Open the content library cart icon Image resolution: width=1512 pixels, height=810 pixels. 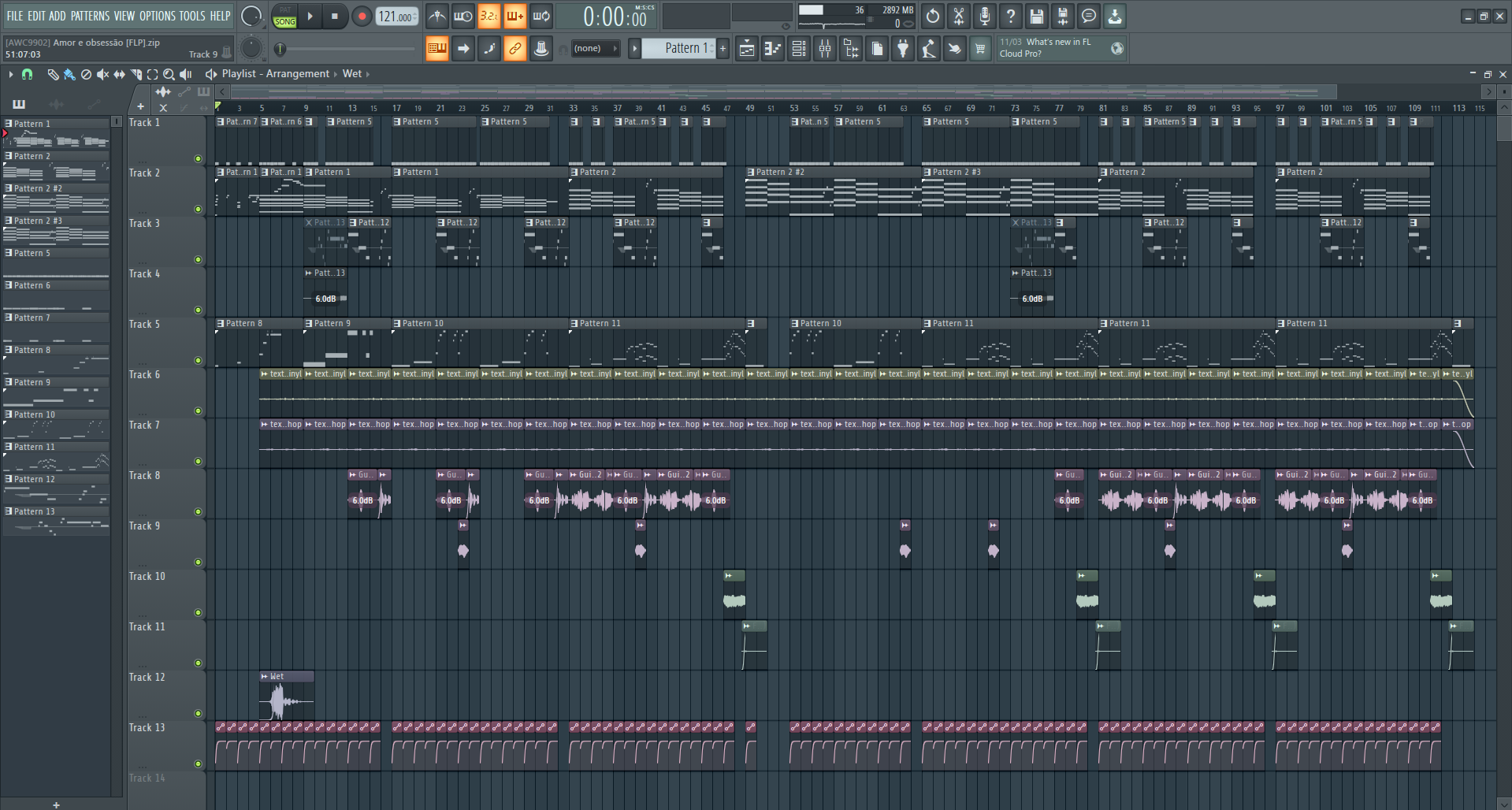980,49
